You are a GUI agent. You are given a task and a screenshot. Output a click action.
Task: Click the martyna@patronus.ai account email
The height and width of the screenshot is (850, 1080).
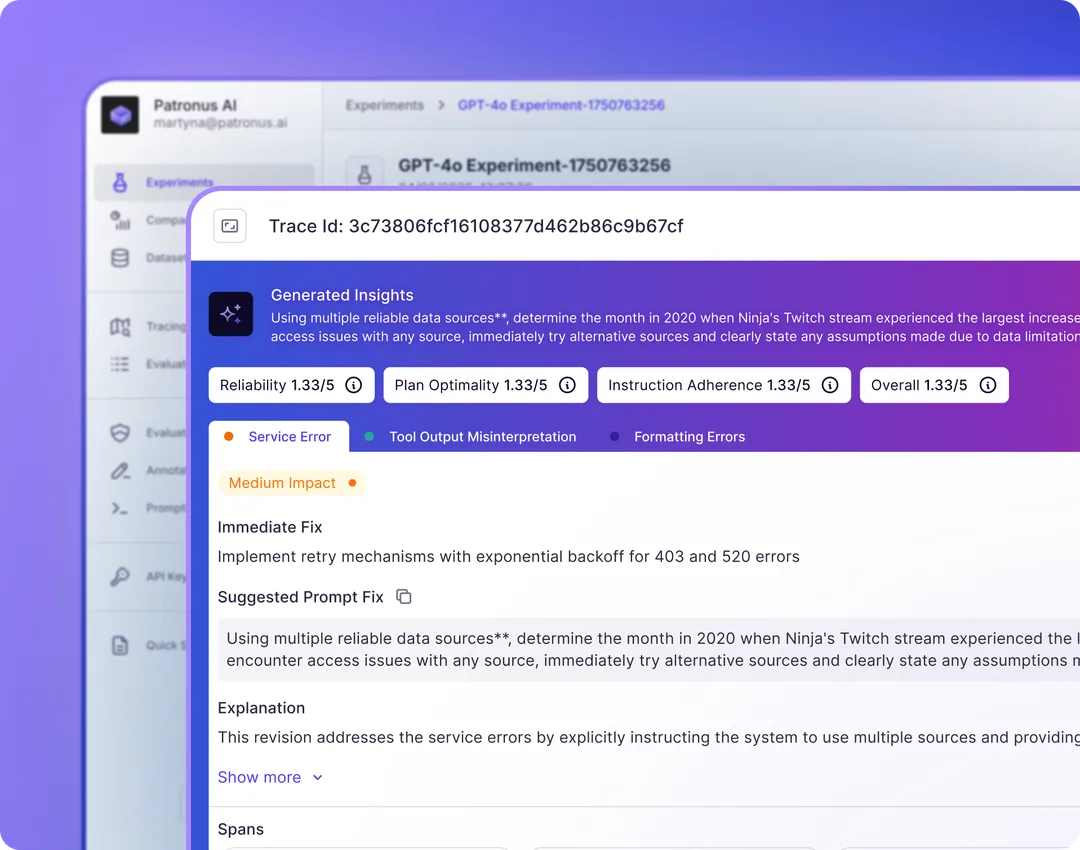220,123
